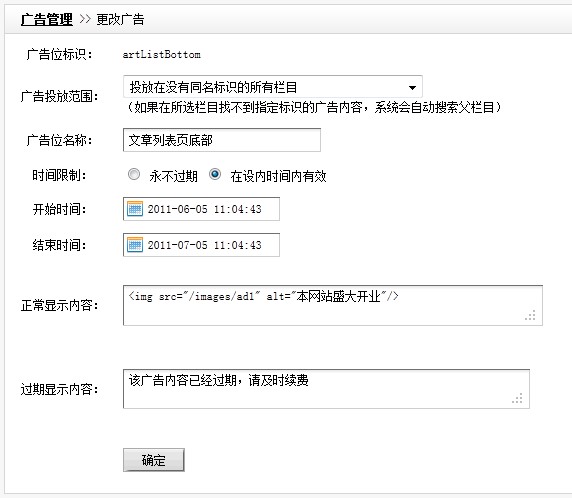Focus the 正常显示内容 textarea
This screenshot has width=572, height=498.
click(333, 306)
